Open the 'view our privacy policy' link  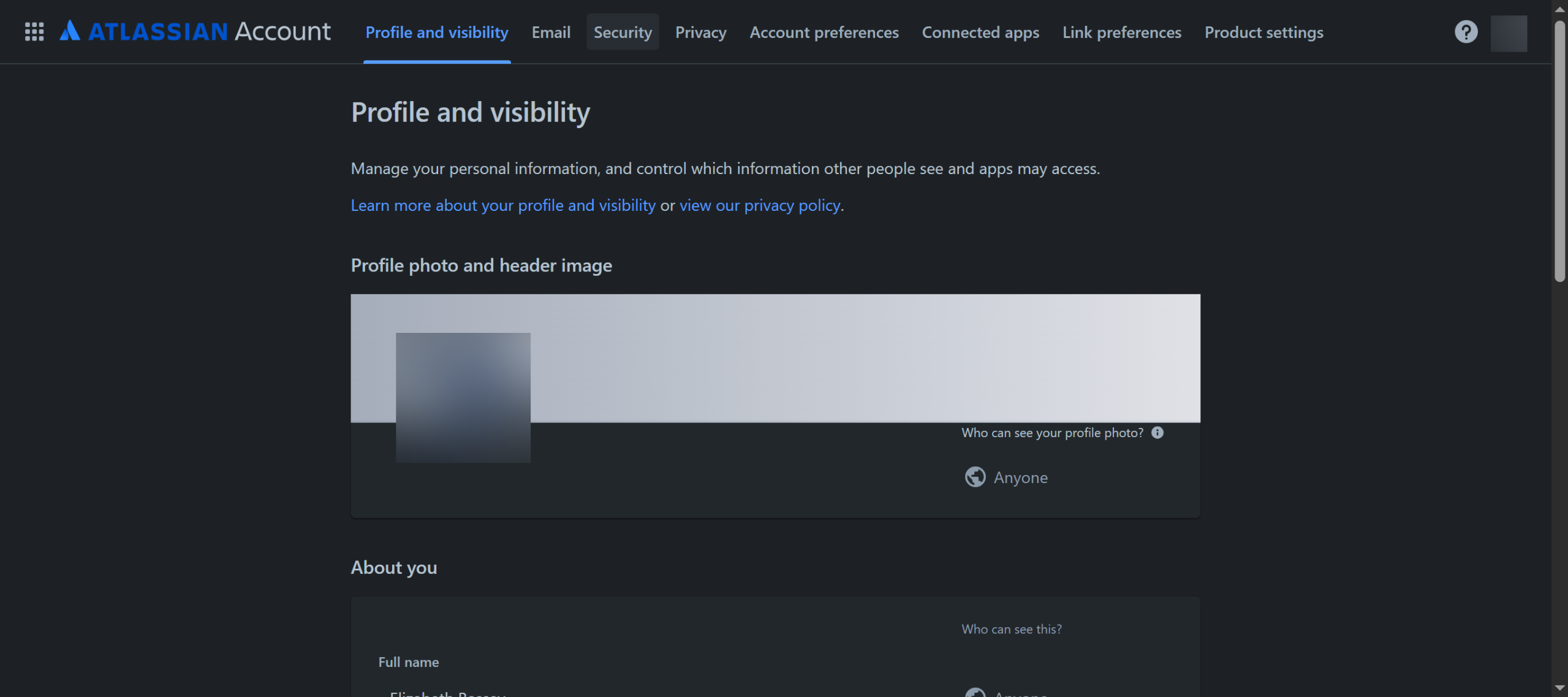click(x=759, y=205)
